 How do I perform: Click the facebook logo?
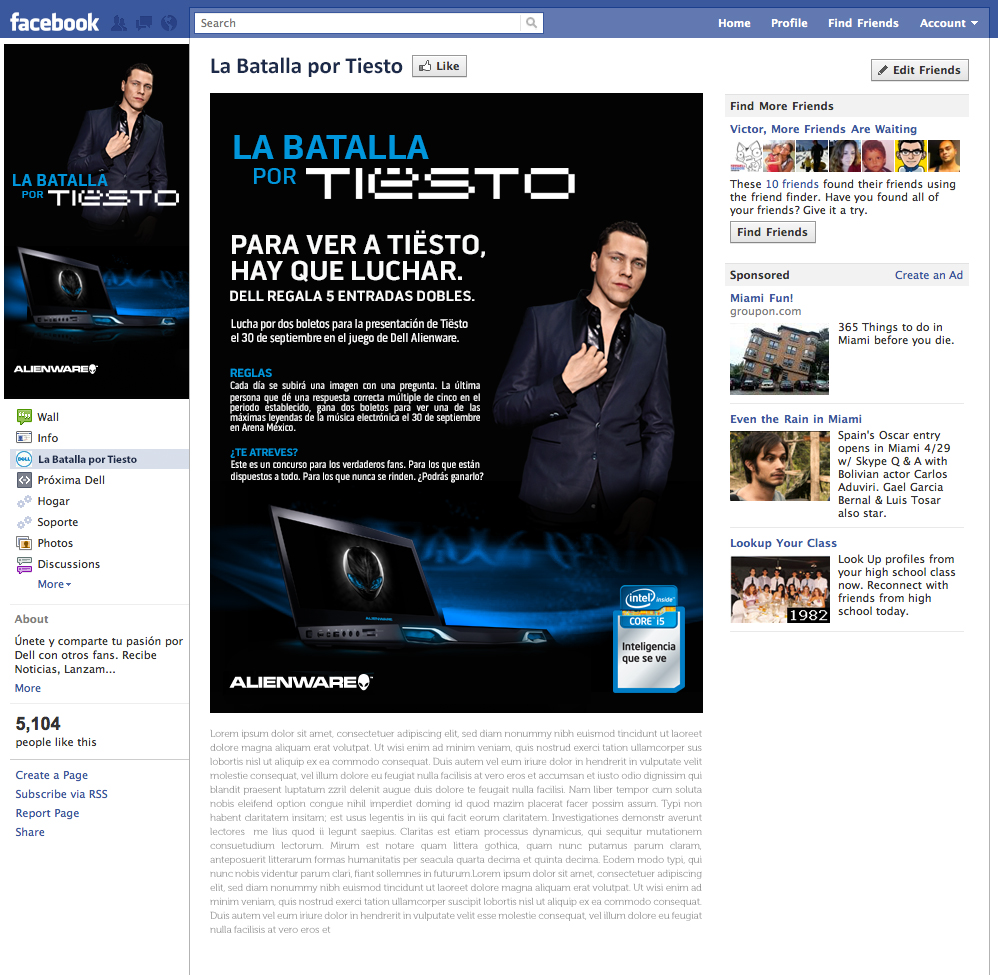point(55,23)
